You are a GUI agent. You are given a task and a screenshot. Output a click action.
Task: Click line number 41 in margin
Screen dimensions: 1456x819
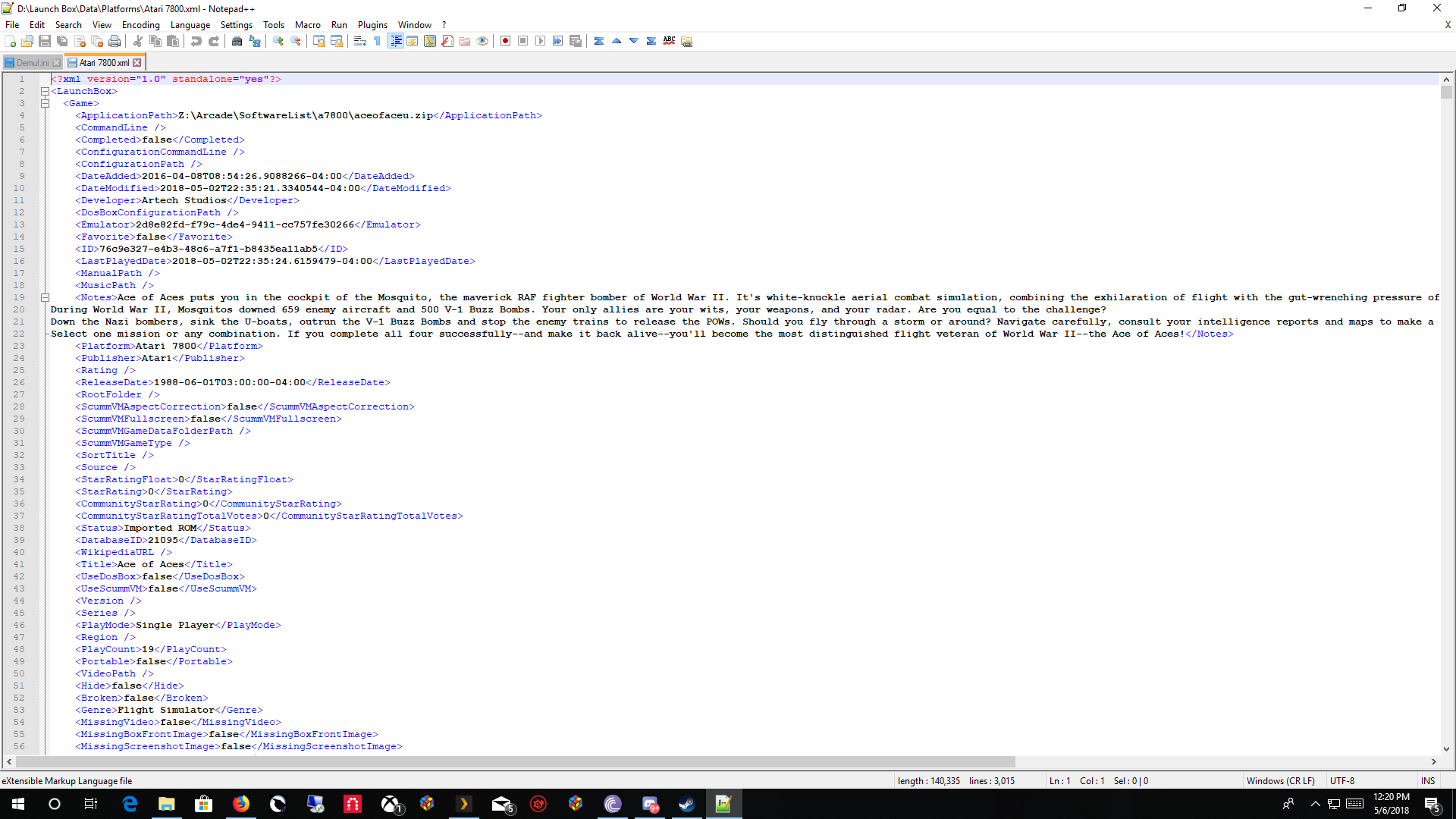point(19,564)
